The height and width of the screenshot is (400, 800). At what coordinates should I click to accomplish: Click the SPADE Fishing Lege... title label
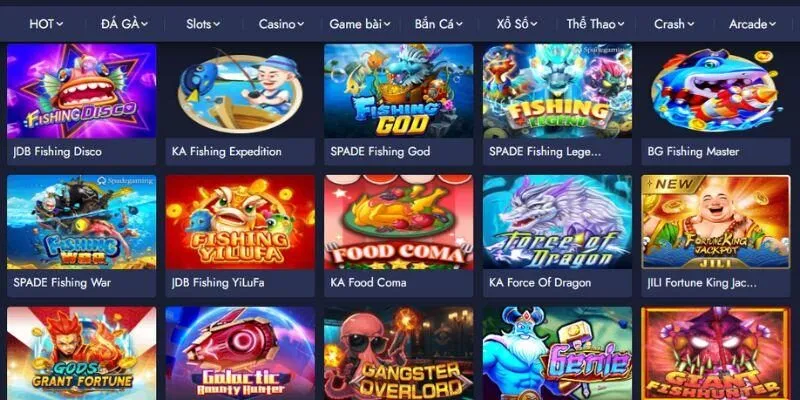(545, 152)
